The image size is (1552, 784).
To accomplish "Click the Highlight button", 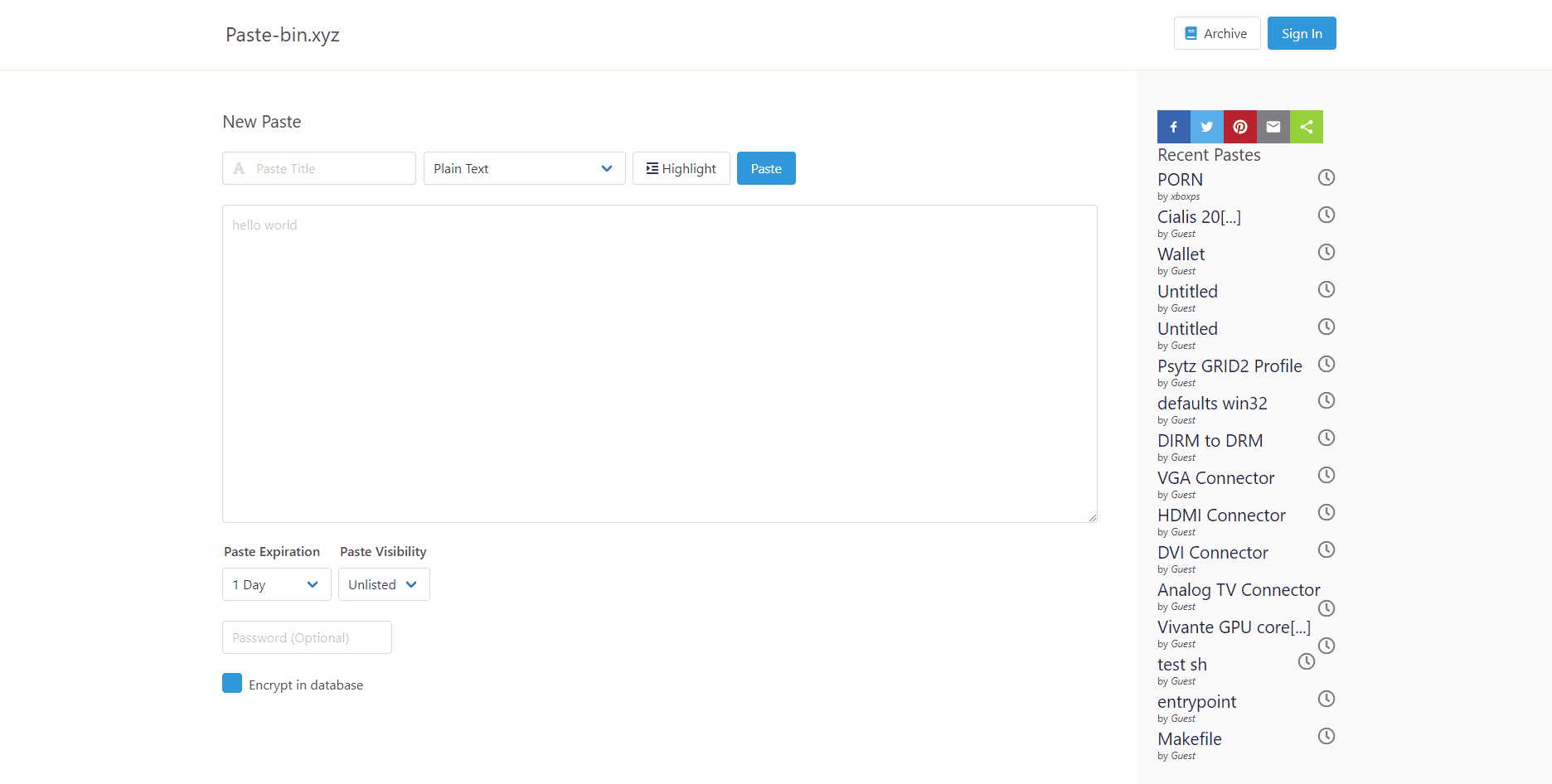I will (681, 168).
